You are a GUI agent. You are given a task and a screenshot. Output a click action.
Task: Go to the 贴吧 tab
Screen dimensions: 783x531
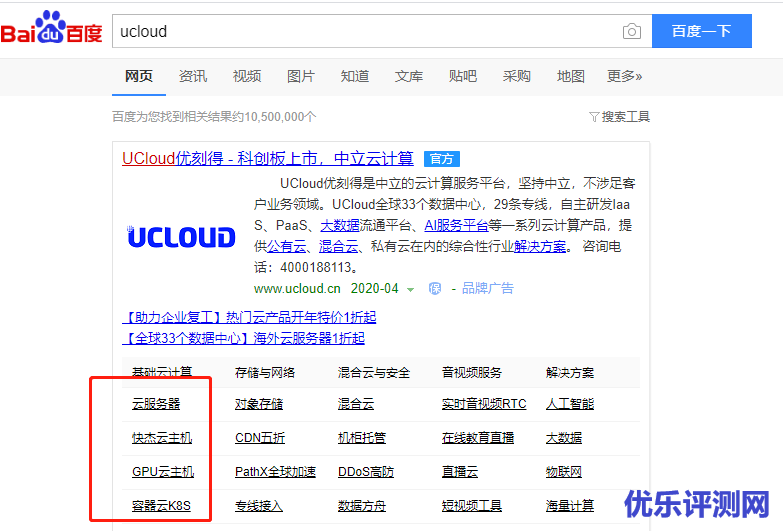pos(462,76)
